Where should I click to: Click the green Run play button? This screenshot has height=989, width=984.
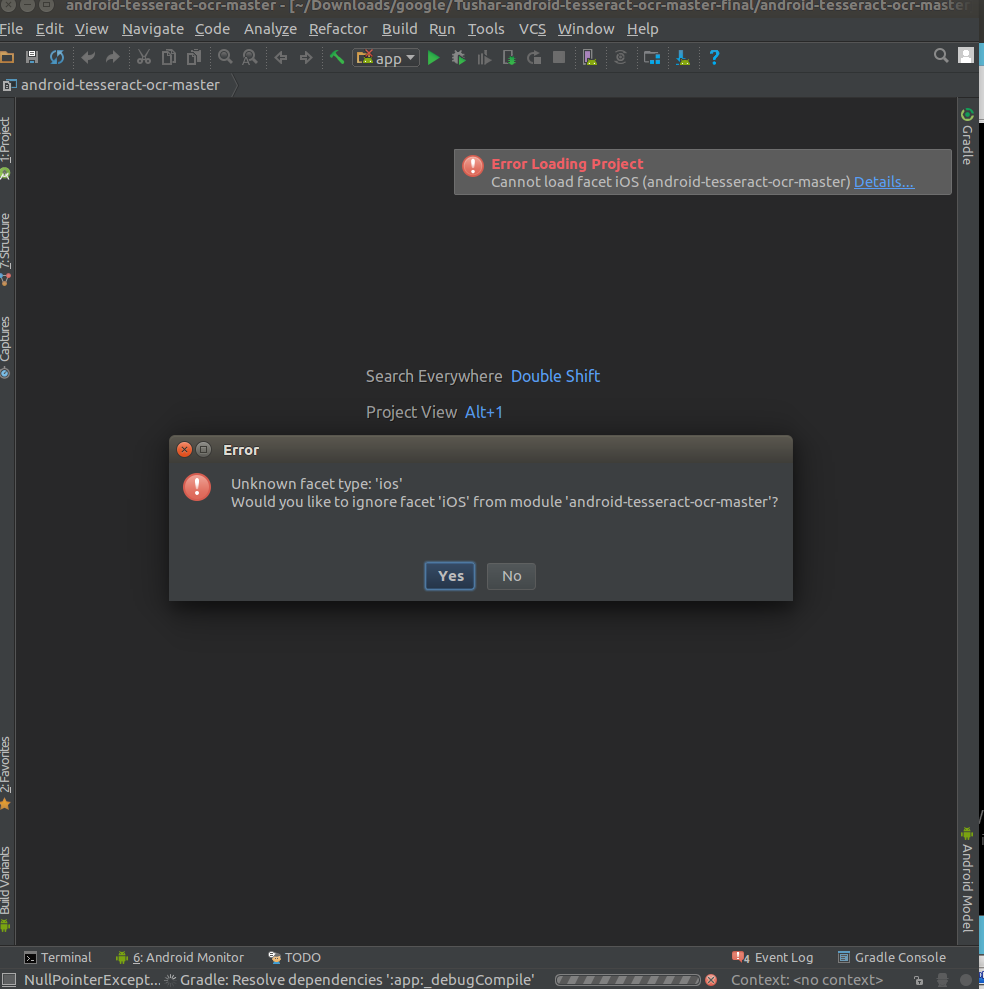pos(433,57)
